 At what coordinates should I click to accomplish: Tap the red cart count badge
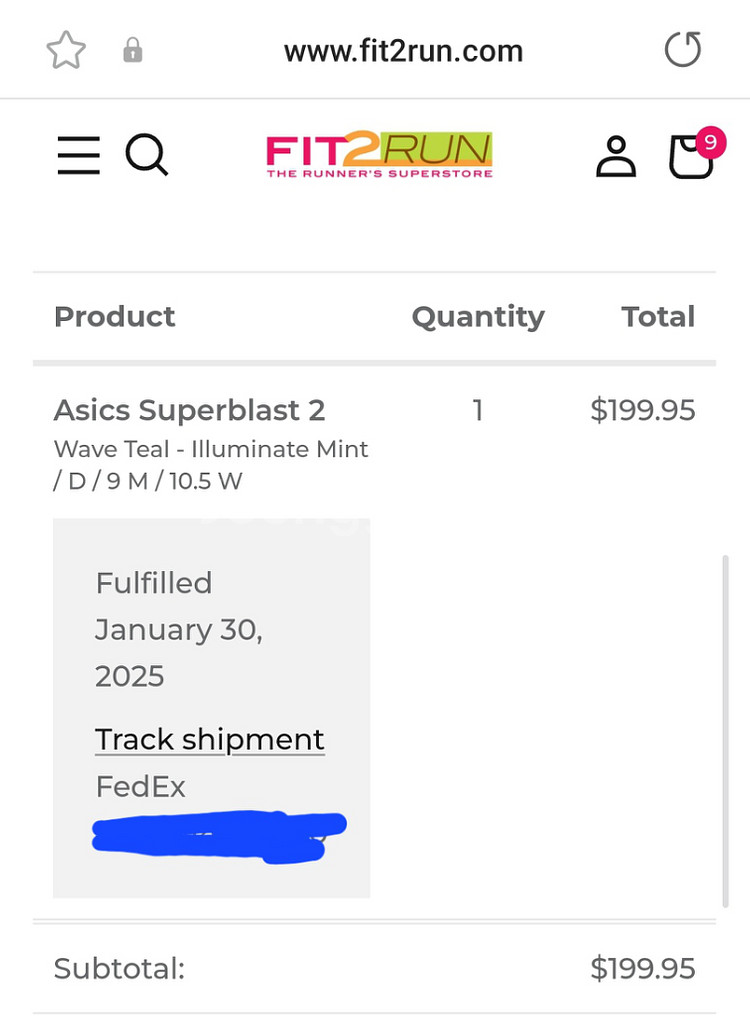(710, 142)
